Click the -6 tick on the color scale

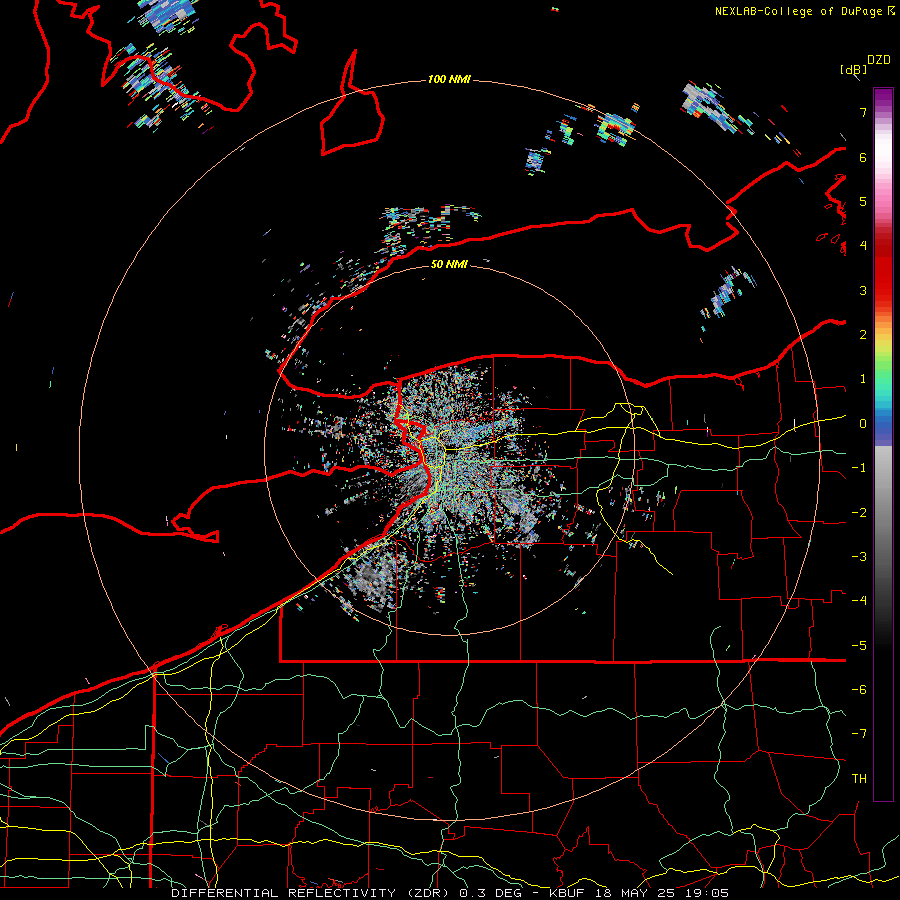click(859, 690)
